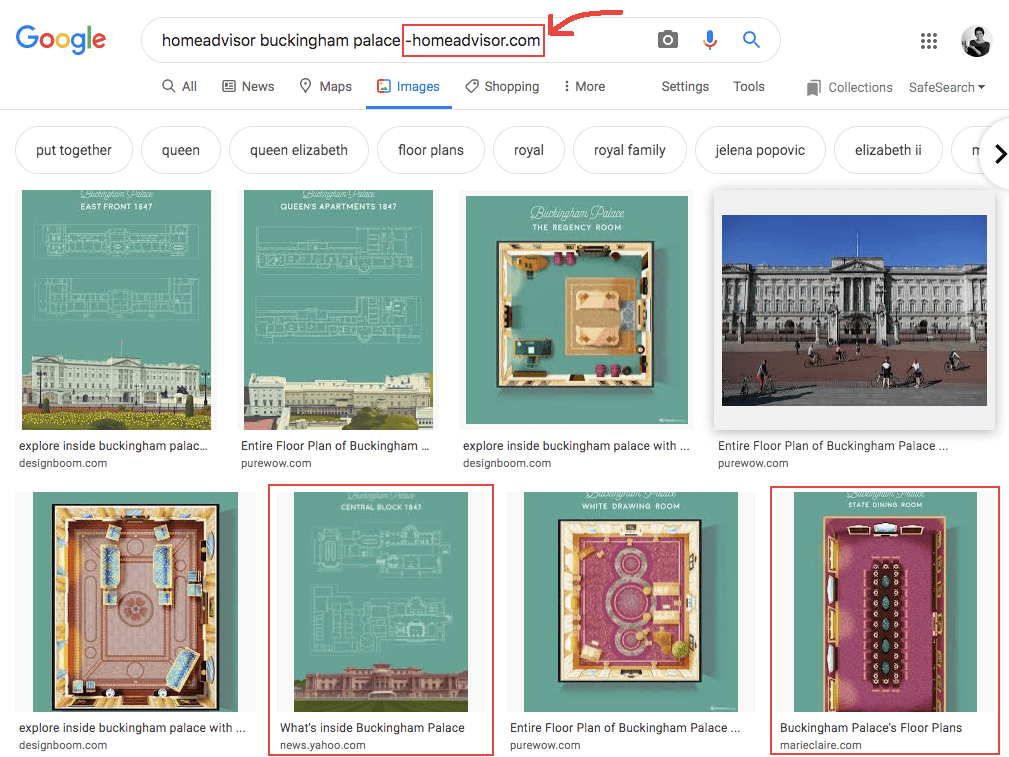Image resolution: width=1009 pixels, height=757 pixels.
Task: Click title under Queen's Apartments image
Action: click(335, 445)
